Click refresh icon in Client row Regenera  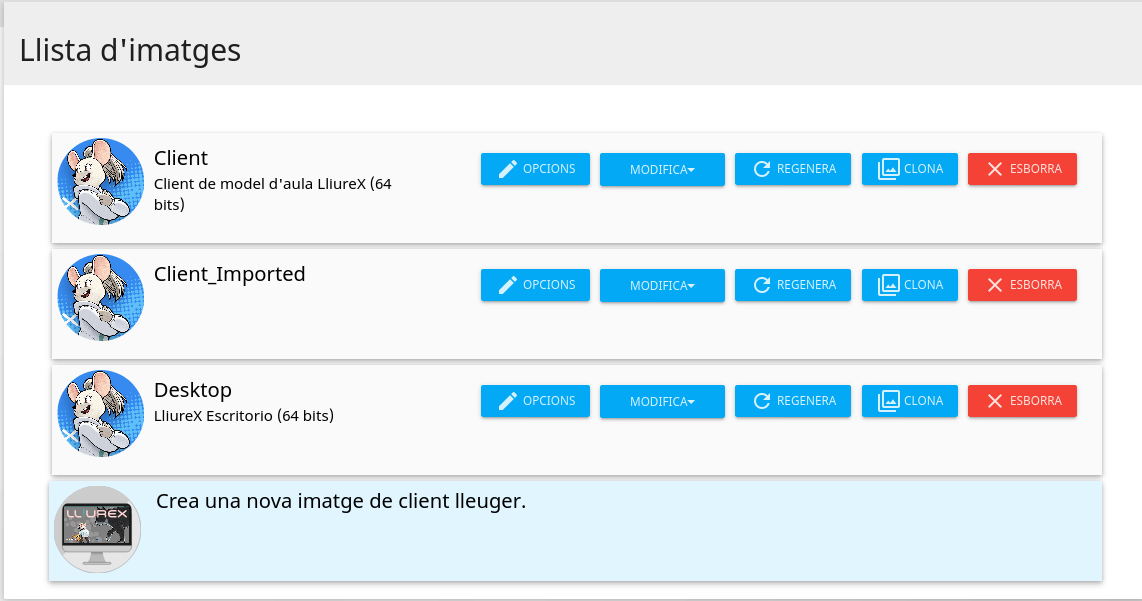762,169
